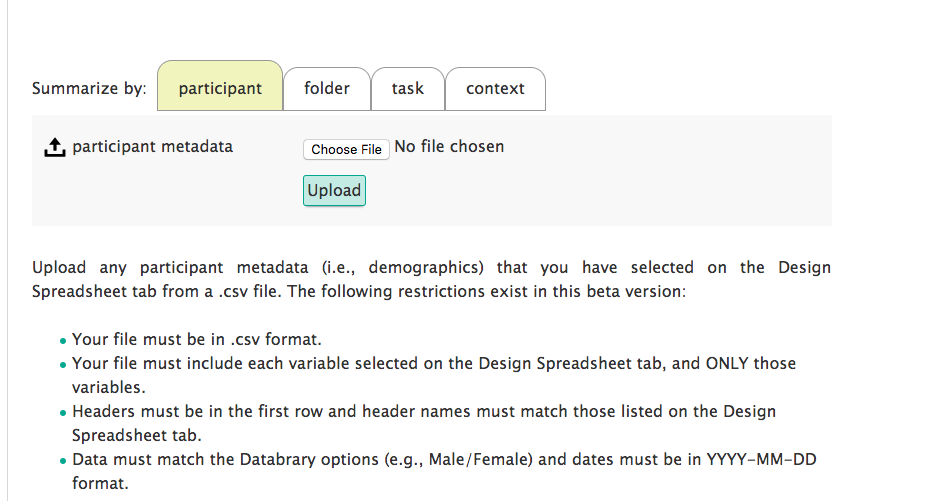Click the "No file chosen" text
This screenshot has height=501, width=937.
coord(449,147)
